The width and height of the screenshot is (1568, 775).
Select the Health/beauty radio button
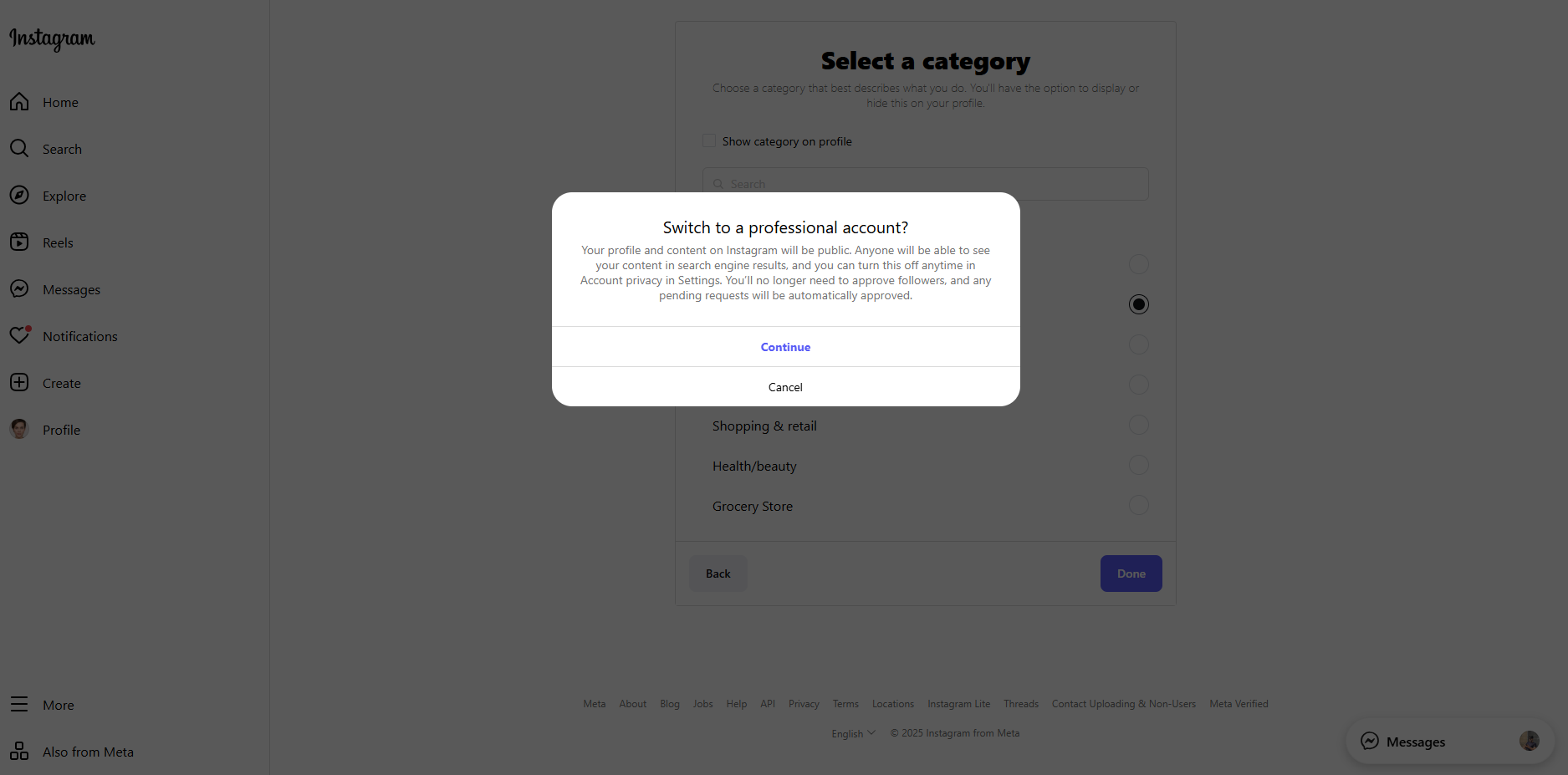(1138, 465)
